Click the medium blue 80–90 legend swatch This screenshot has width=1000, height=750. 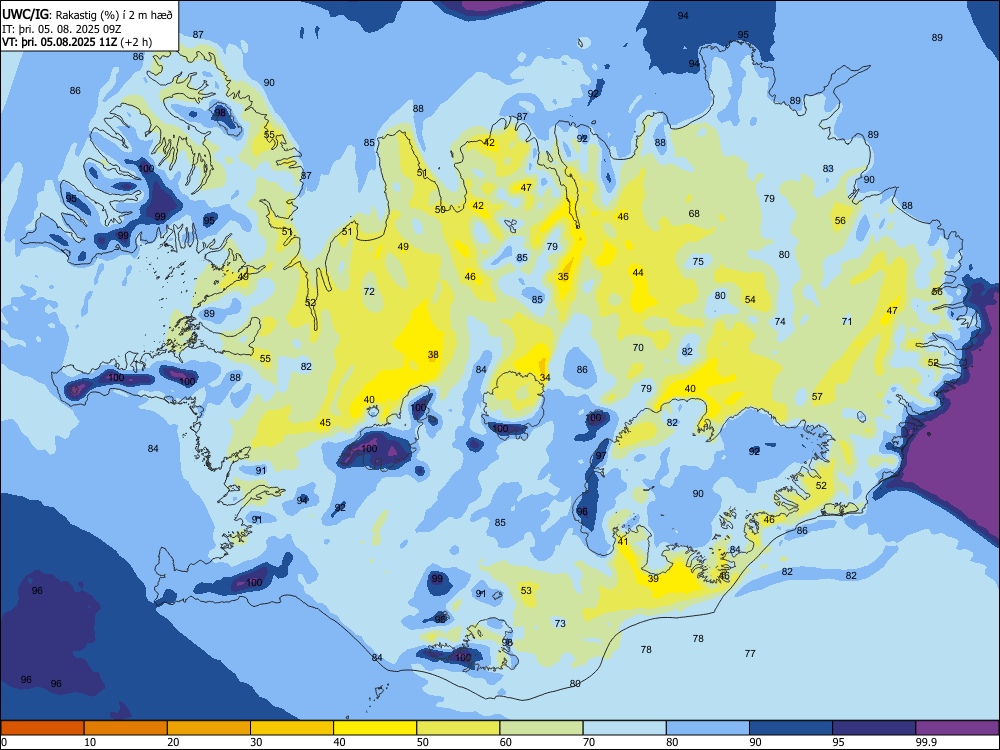click(x=708, y=728)
